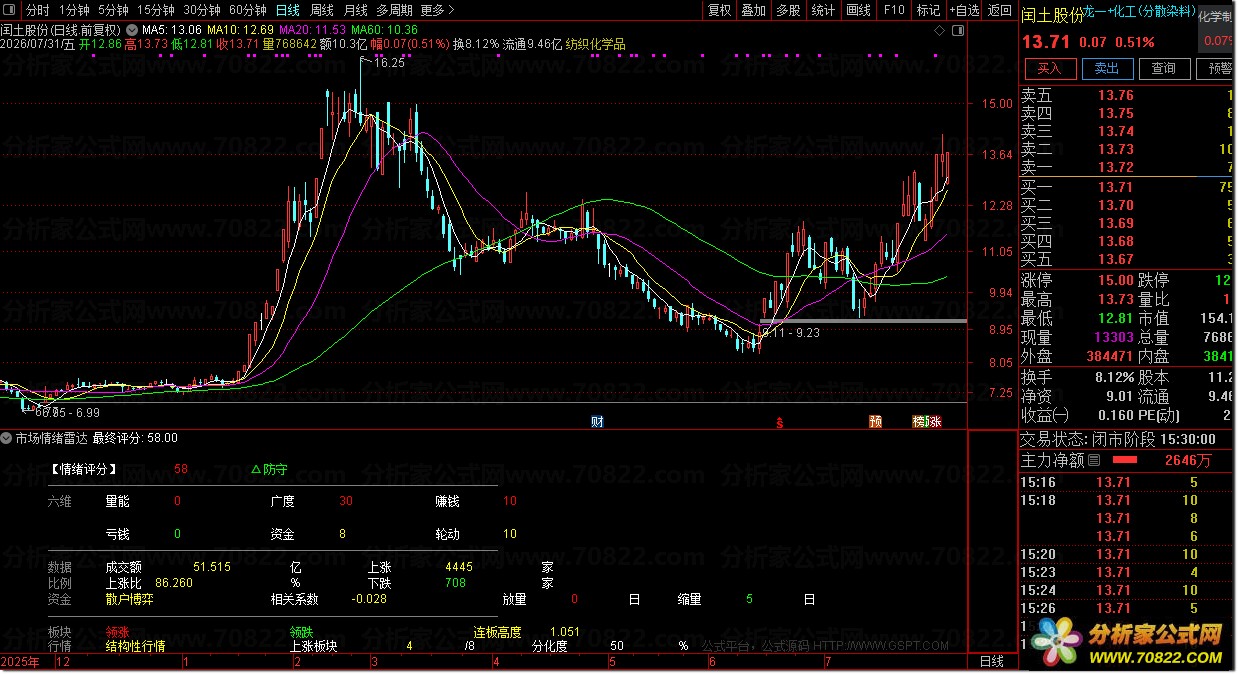
Task: Switch to the 周线 weekly chart tab
Action: [322, 10]
